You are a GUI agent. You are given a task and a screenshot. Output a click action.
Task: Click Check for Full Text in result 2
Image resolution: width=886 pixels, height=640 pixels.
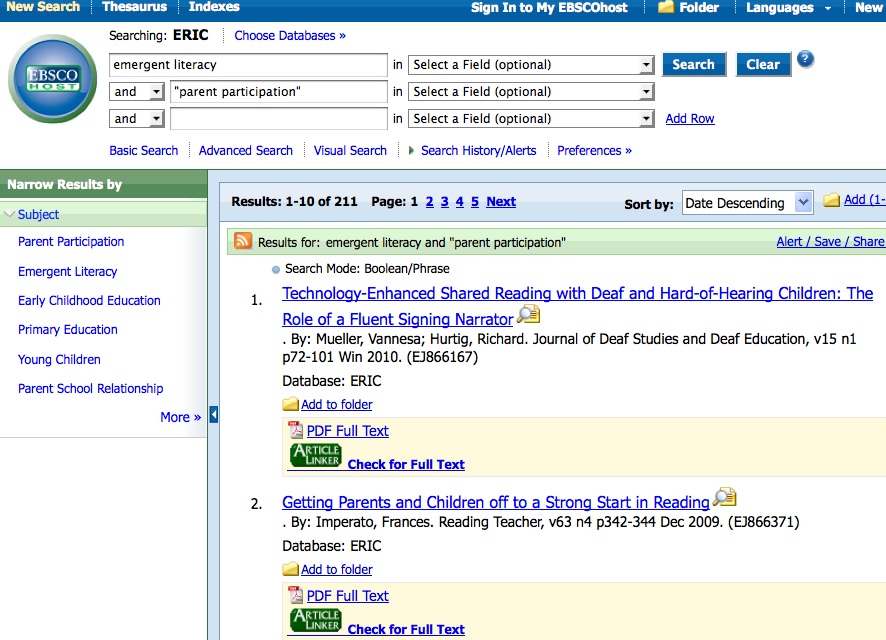pyautogui.click(x=406, y=629)
